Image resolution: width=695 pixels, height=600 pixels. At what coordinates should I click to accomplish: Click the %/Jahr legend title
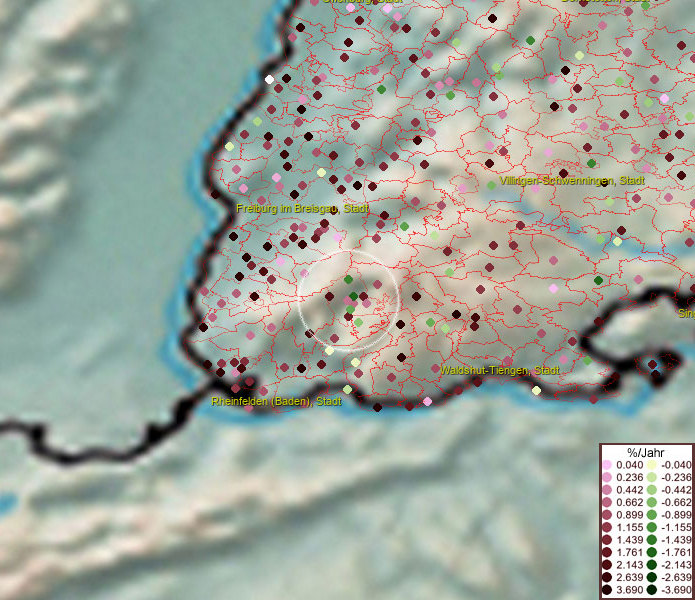(646, 452)
